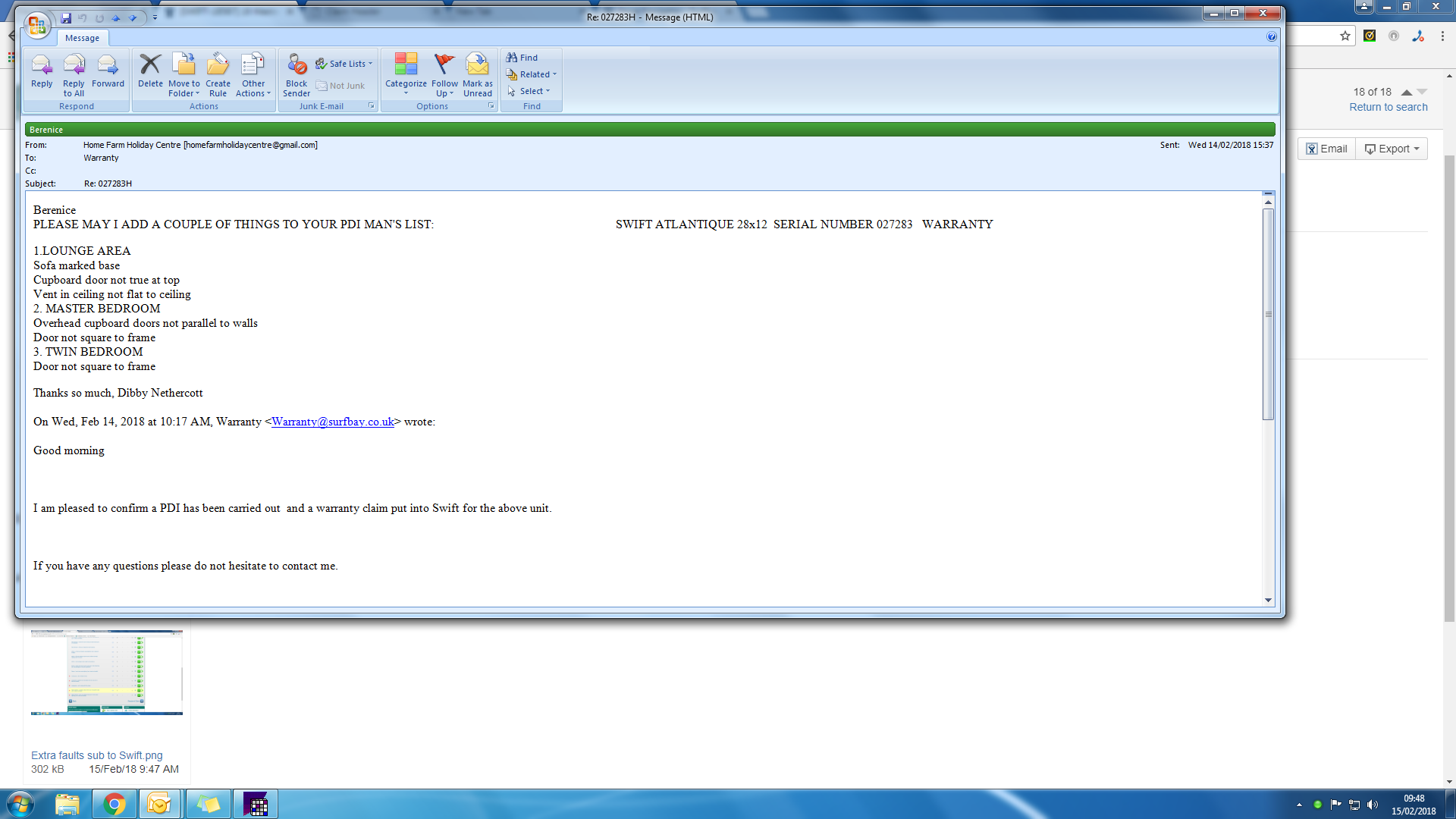The image size is (1456, 819).
Task: Click the Warranty@surfbay.co.uk email link
Action: click(333, 422)
